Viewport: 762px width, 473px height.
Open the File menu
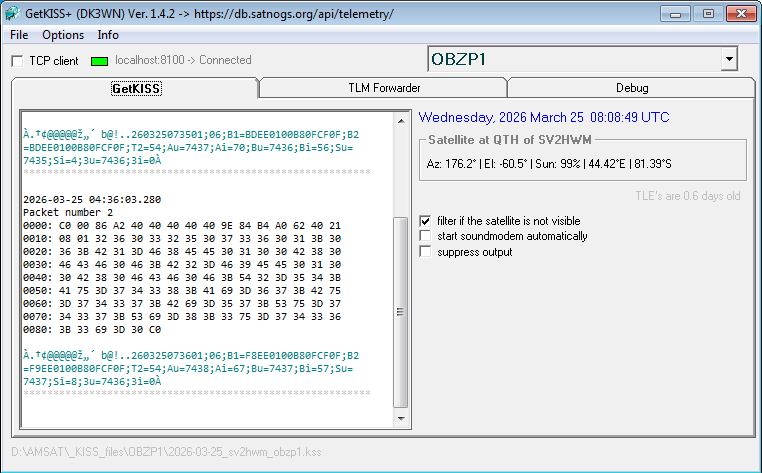click(19, 35)
